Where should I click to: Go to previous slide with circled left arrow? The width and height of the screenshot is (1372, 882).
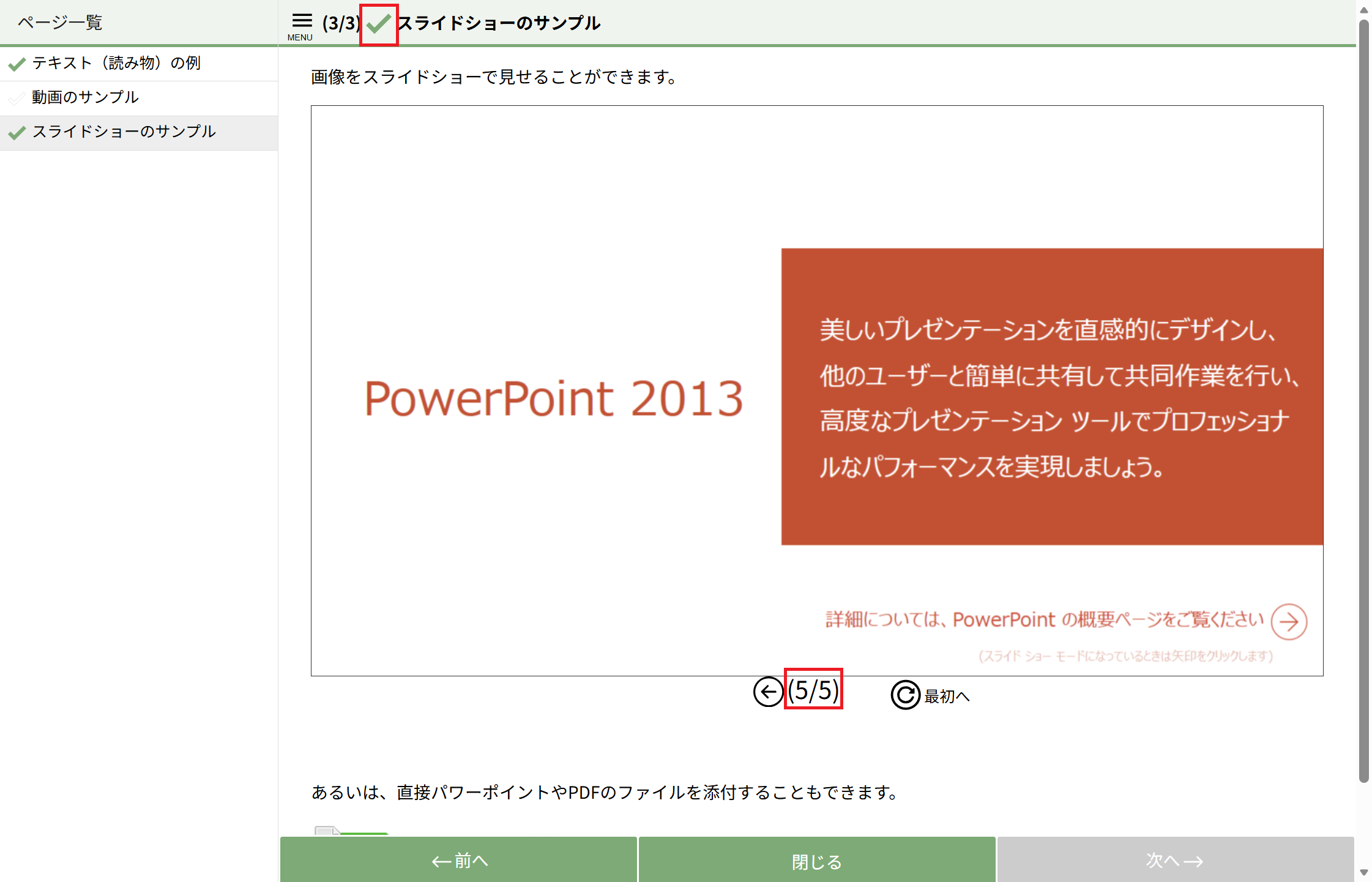(768, 692)
